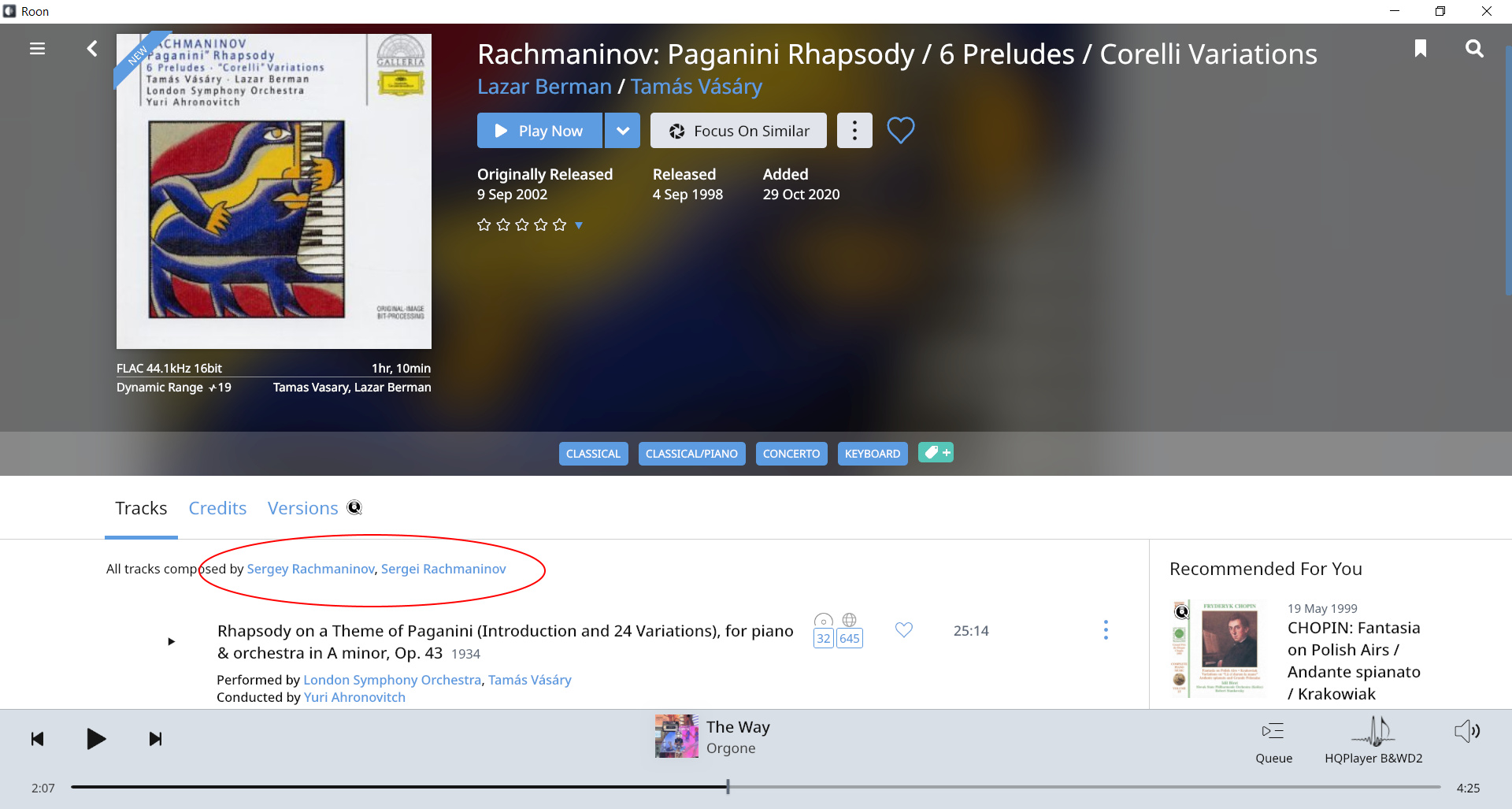This screenshot has width=1512, height=809.
Task: Select the KEYBOARD genre tag
Action: (873, 454)
